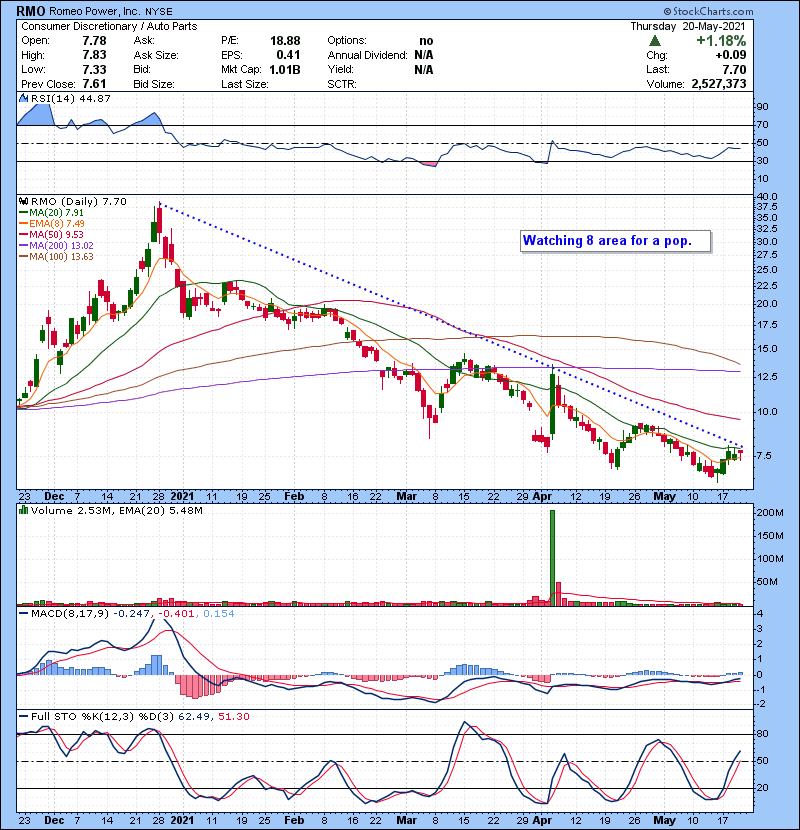Viewport: 800px width, 830px height.
Task: Click the green bars icon beside Volume label
Action: 23,510
